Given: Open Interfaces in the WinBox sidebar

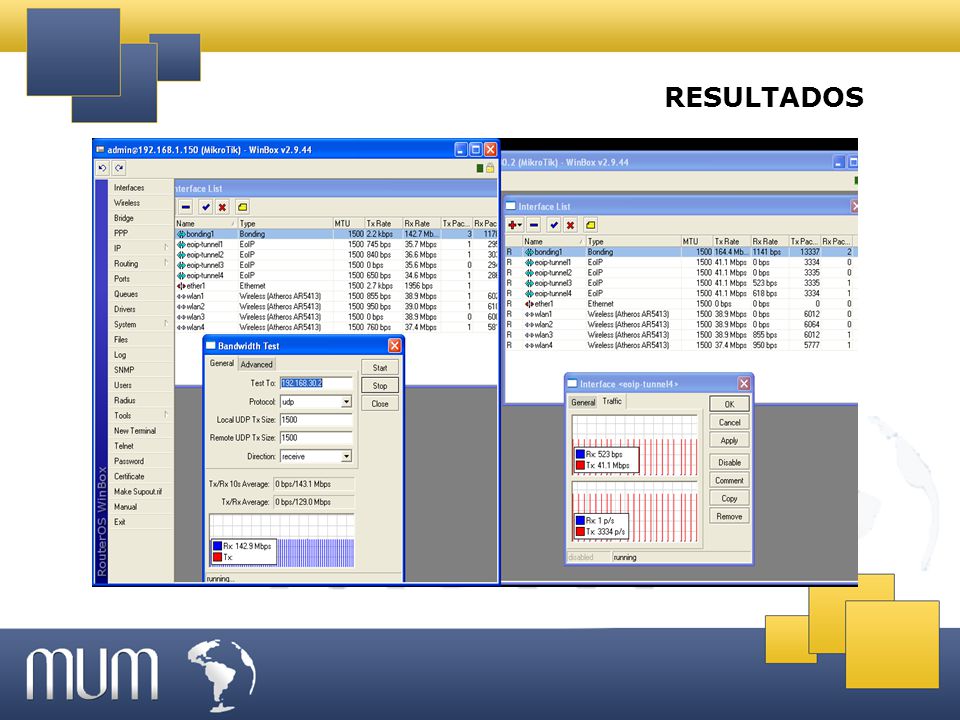Looking at the screenshot, I should tap(129, 187).
